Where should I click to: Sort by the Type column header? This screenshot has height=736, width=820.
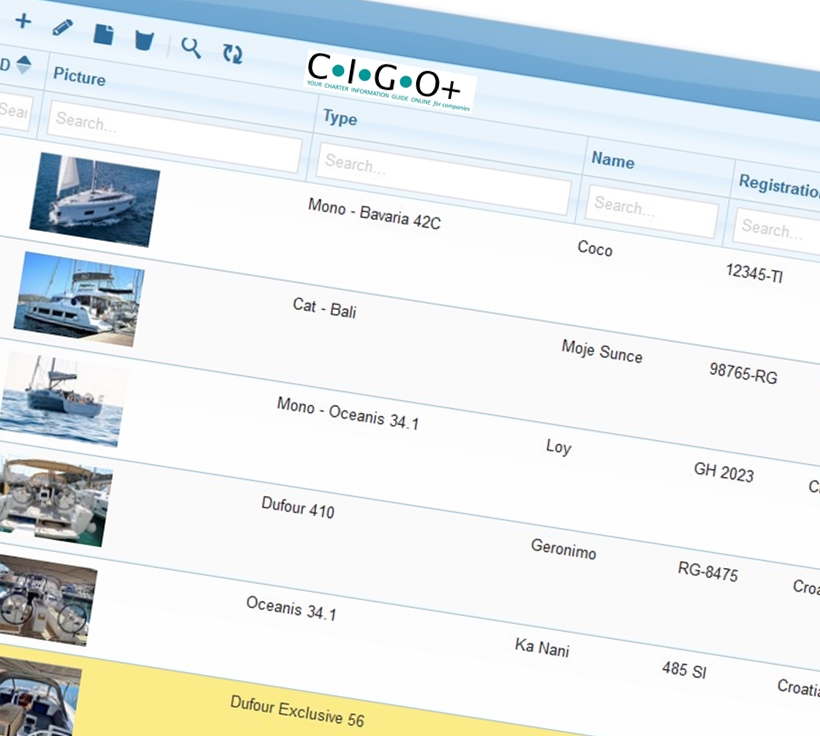(x=341, y=119)
